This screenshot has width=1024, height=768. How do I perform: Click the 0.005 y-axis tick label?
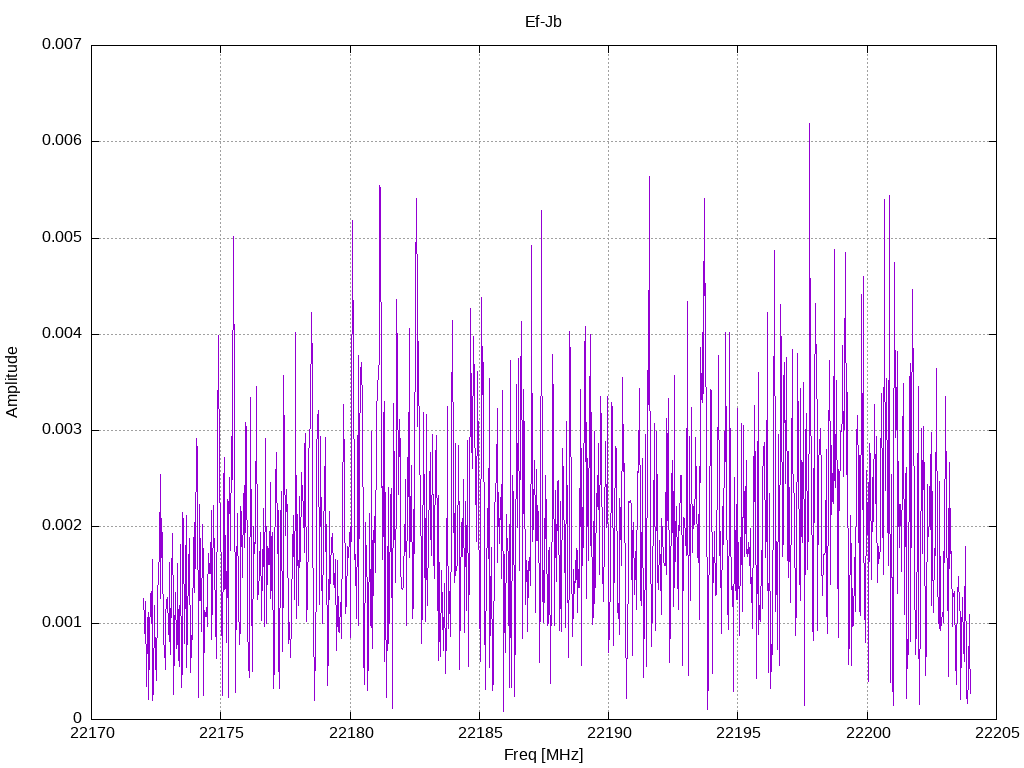click(x=62, y=237)
